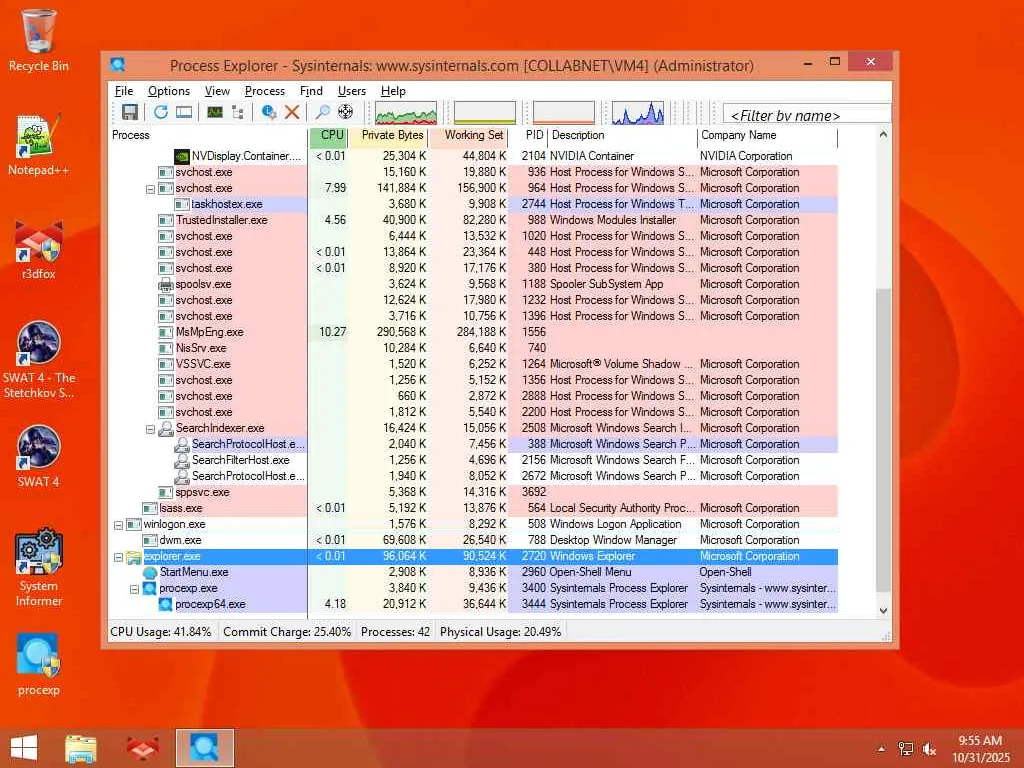
Task: Collapse the svchost.exe PID 964 tree node
Action: [150, 189]
